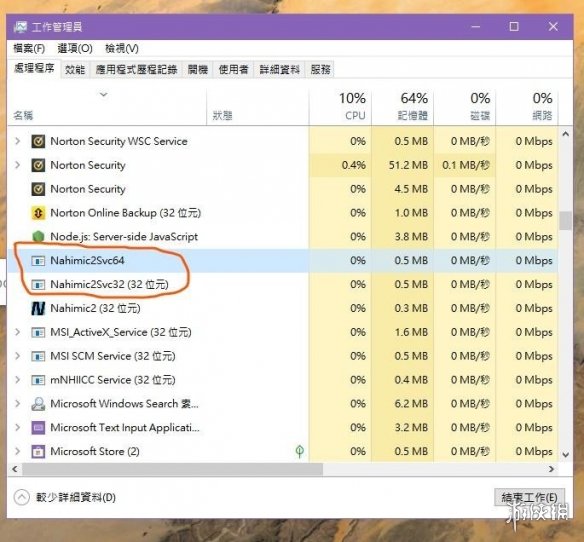Switch to the 處理程序 tab
This screenshot has width=584, height=542.
[x=34, y=69]
